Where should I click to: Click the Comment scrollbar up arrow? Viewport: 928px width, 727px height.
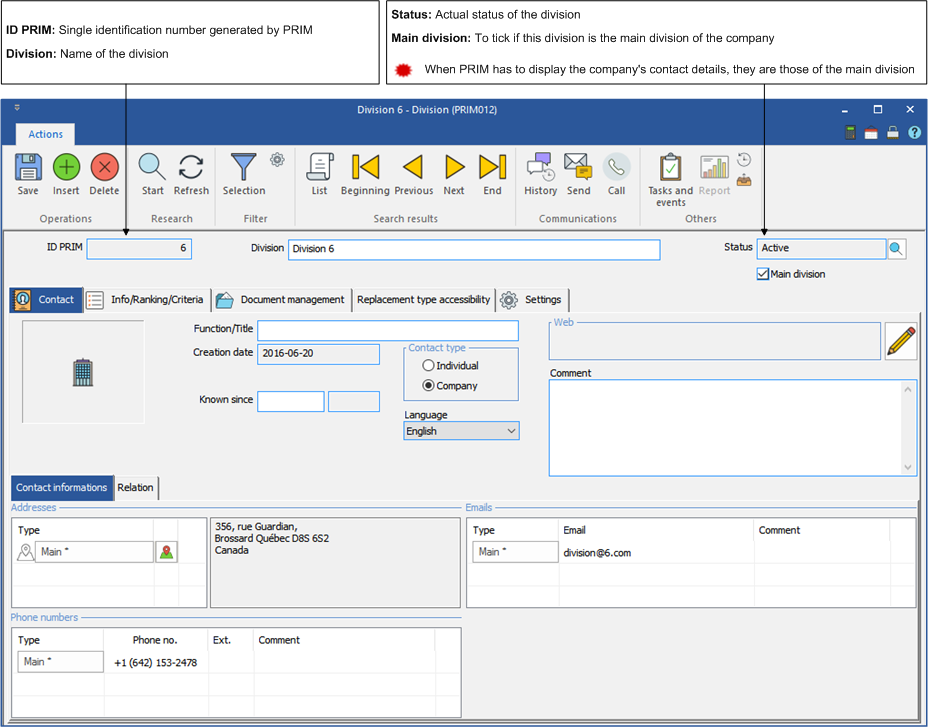pos(908,389)
